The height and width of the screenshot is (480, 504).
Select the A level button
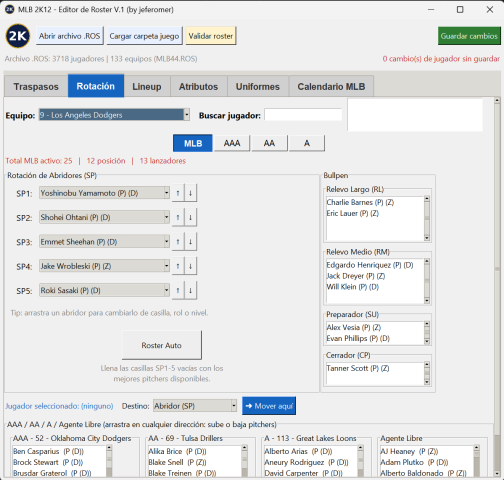tap(307, 143)
